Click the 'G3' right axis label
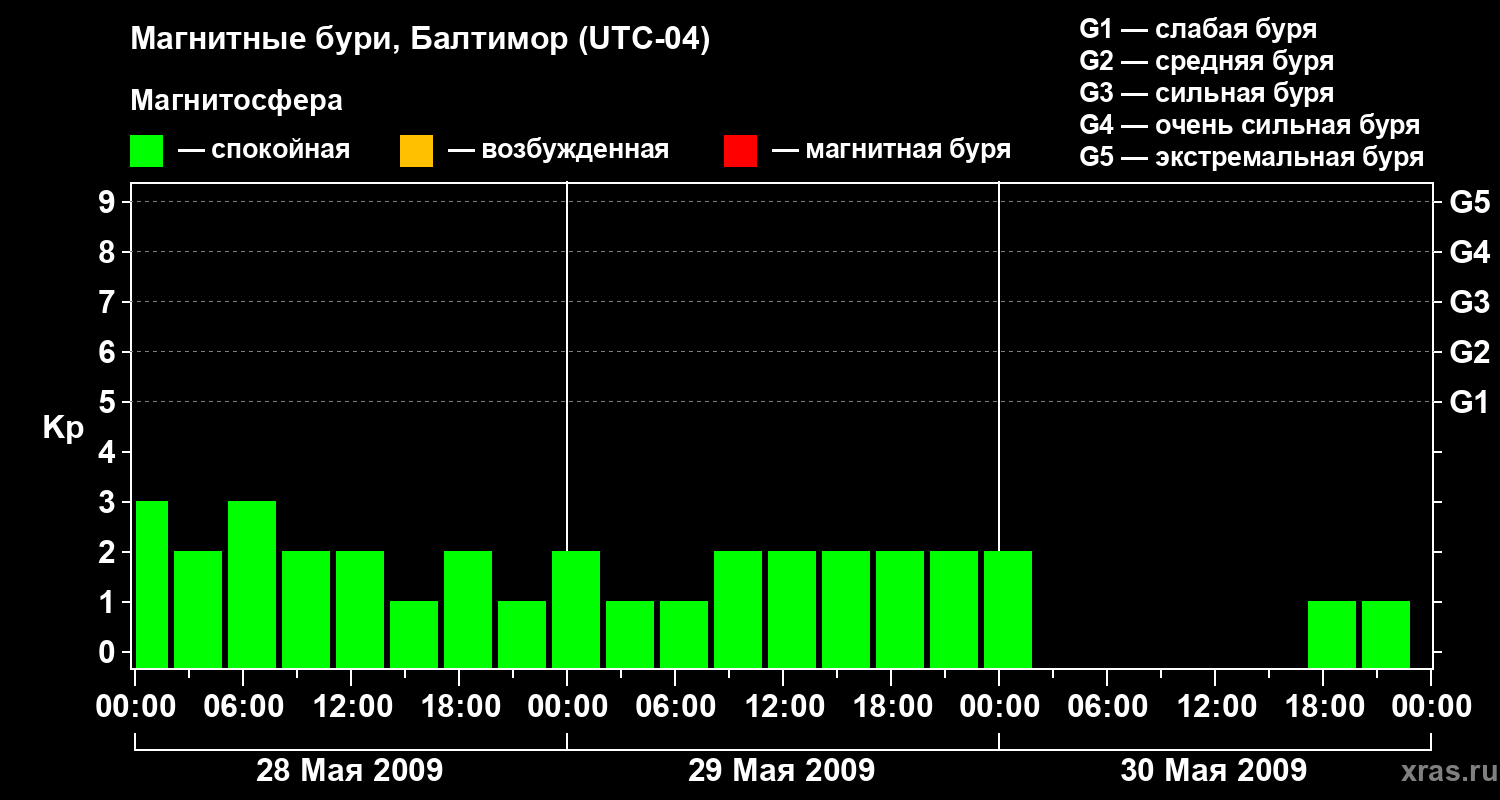 [1470, 302]
